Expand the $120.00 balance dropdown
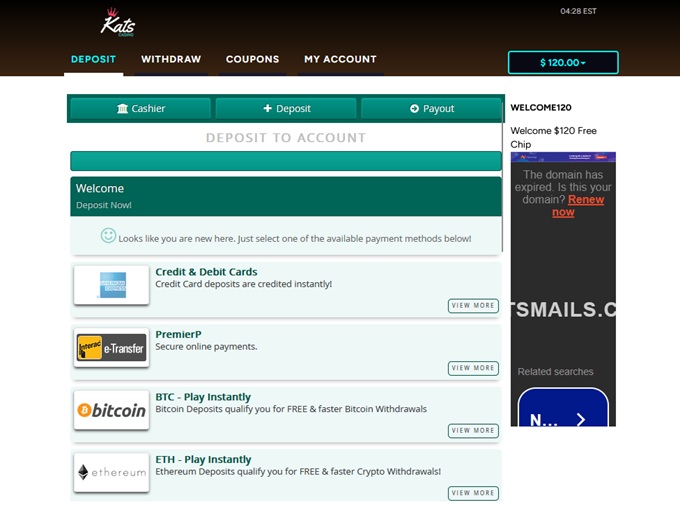680x511 pixels. [x=563, y=62]
